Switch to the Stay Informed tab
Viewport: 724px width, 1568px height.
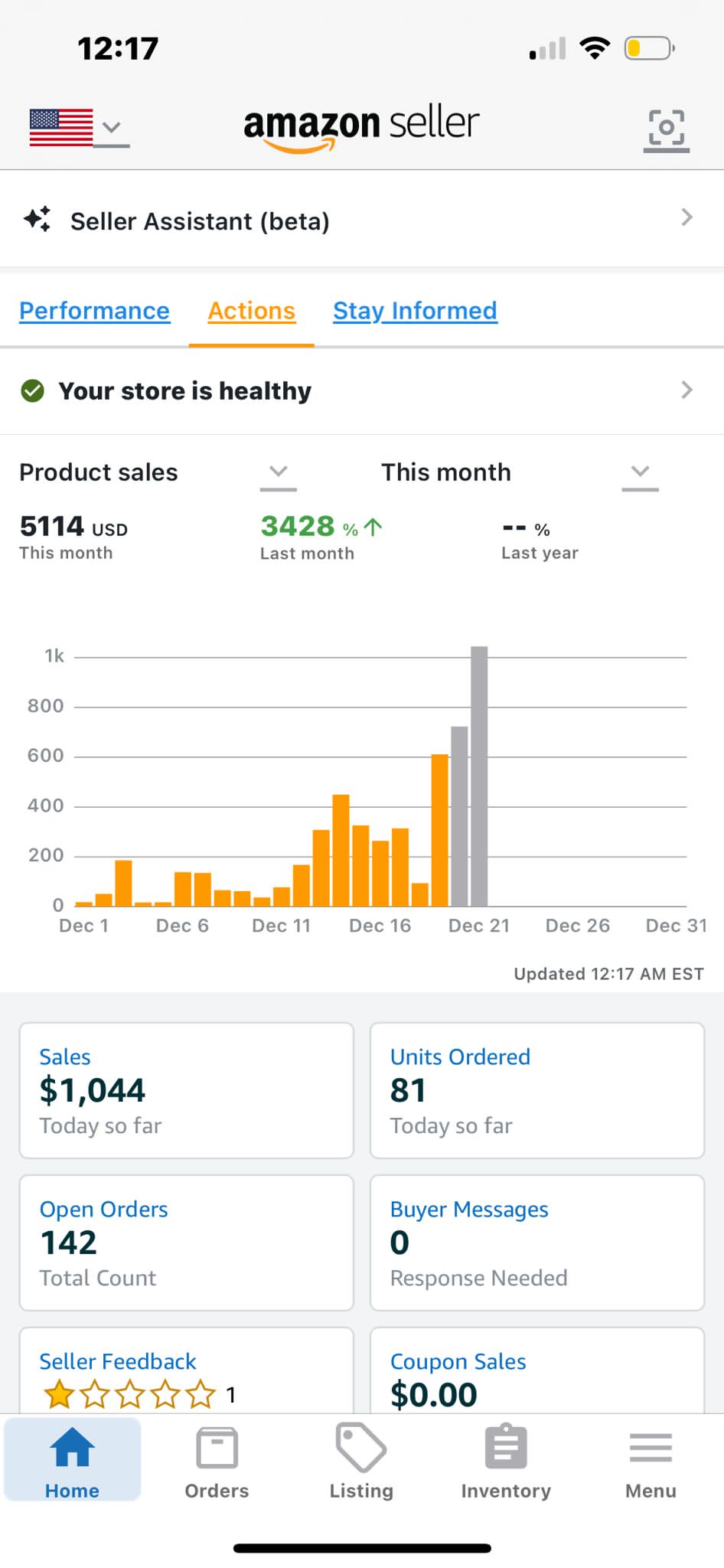415,311
